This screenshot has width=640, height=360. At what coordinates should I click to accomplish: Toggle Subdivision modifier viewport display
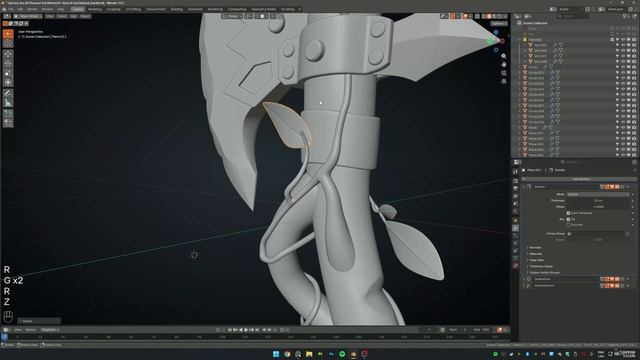pos(612,279)
